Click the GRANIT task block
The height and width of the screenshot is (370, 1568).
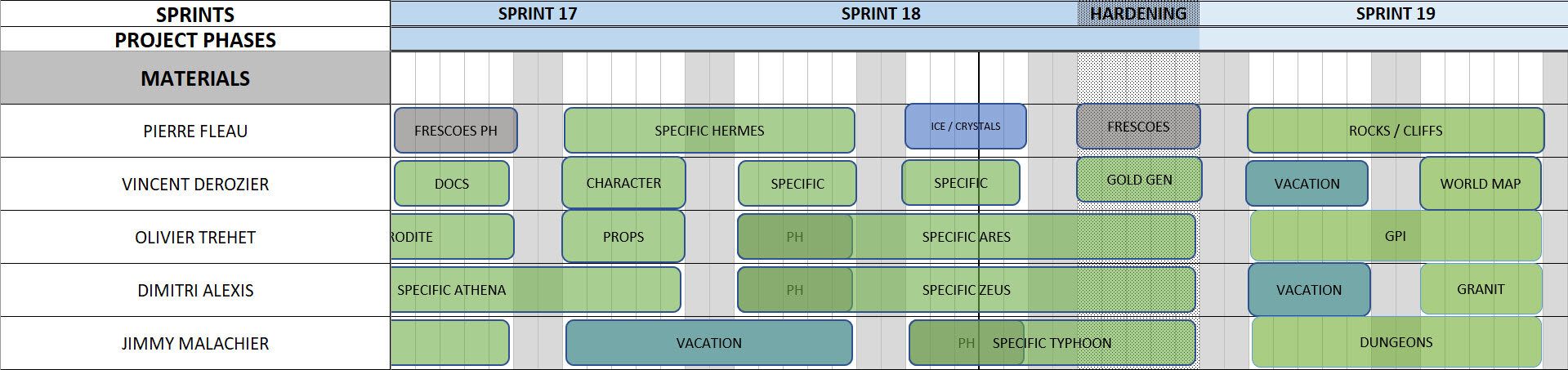[1481, 289]
